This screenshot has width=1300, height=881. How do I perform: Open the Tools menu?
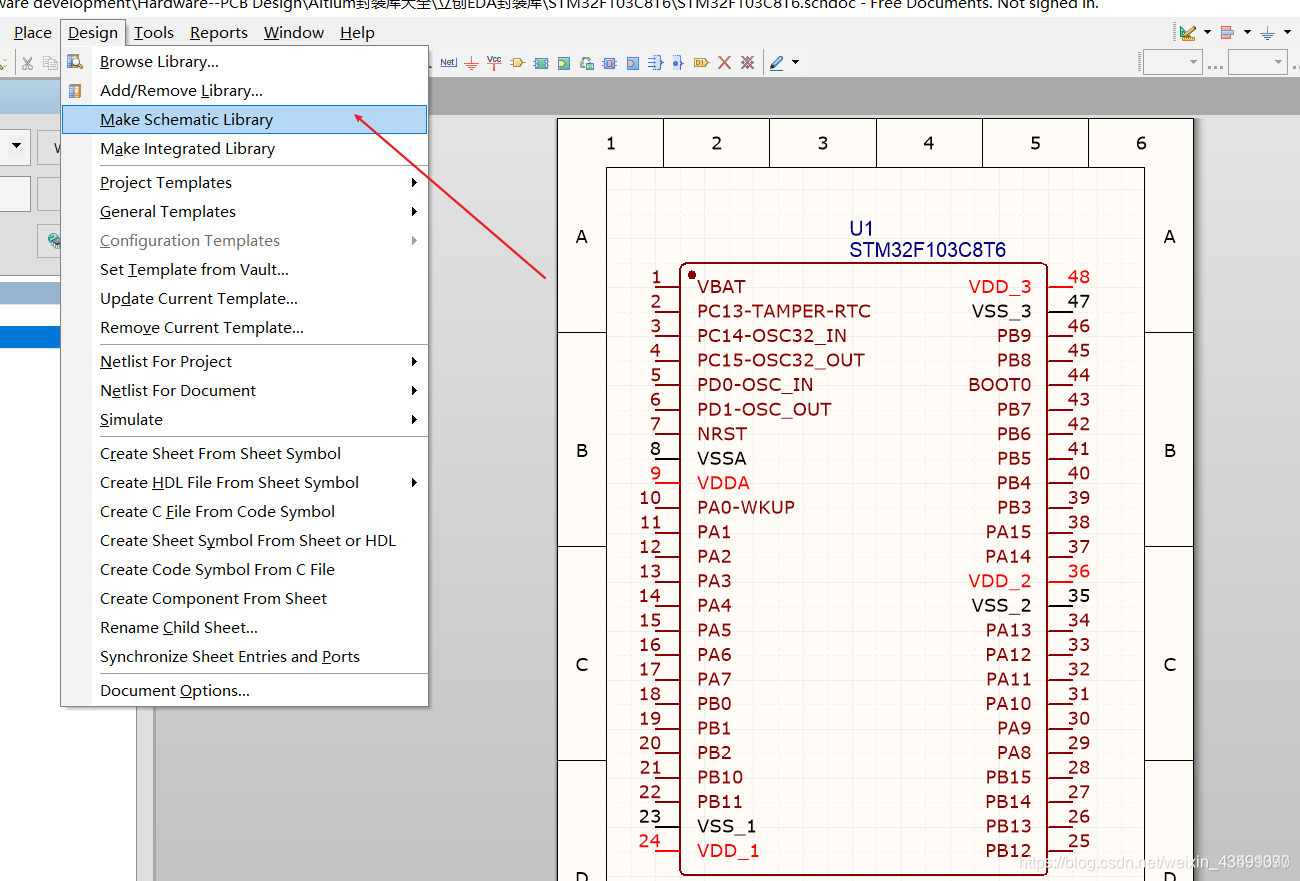[154, 32]
